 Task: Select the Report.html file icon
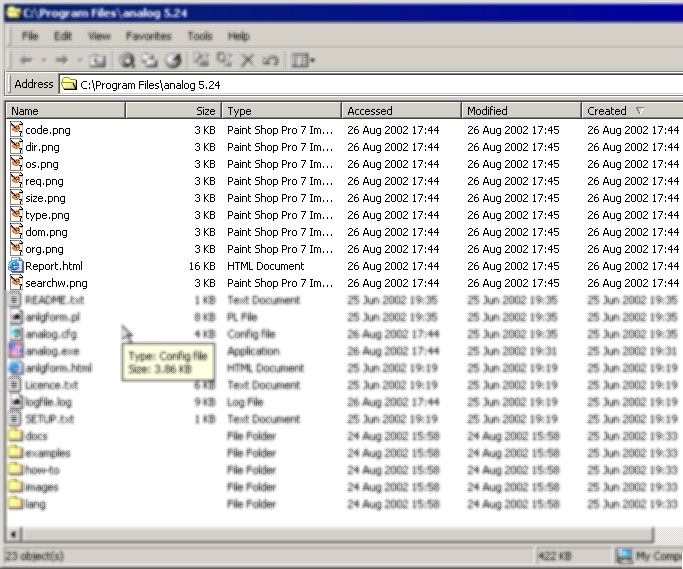[x=16, y=266]
